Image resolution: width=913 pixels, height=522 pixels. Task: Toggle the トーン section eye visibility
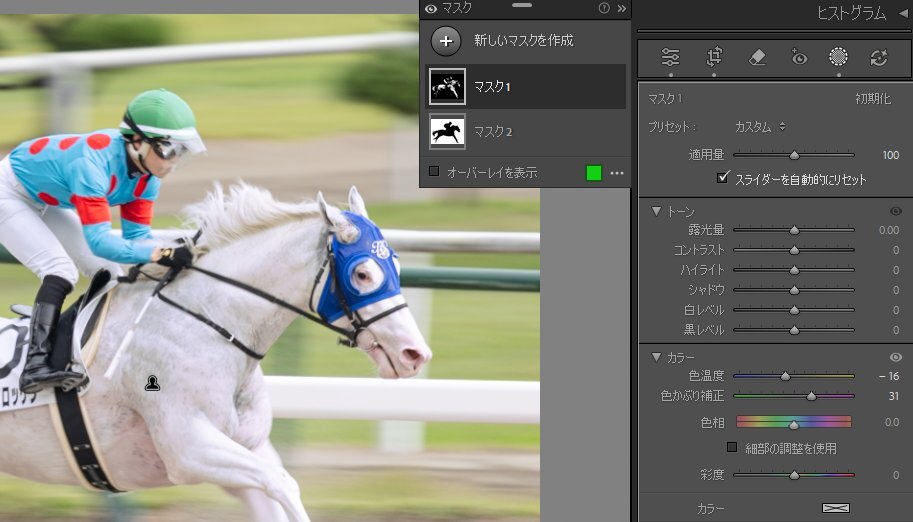[x=895, y=211]
